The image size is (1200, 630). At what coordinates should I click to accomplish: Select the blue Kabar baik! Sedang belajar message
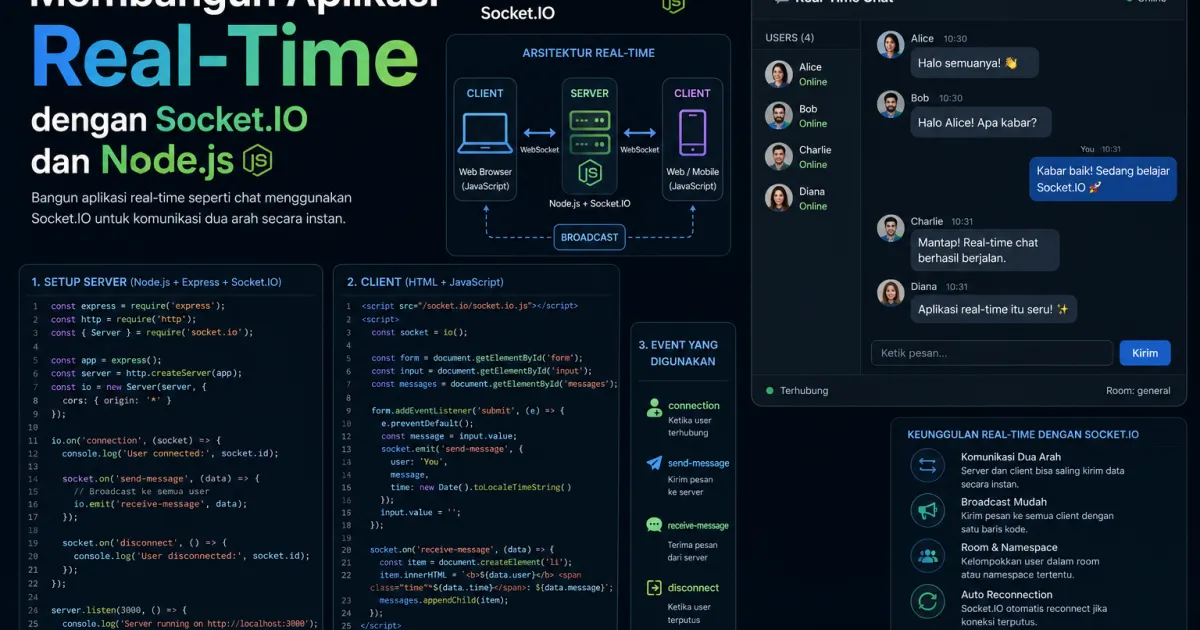1102,179
